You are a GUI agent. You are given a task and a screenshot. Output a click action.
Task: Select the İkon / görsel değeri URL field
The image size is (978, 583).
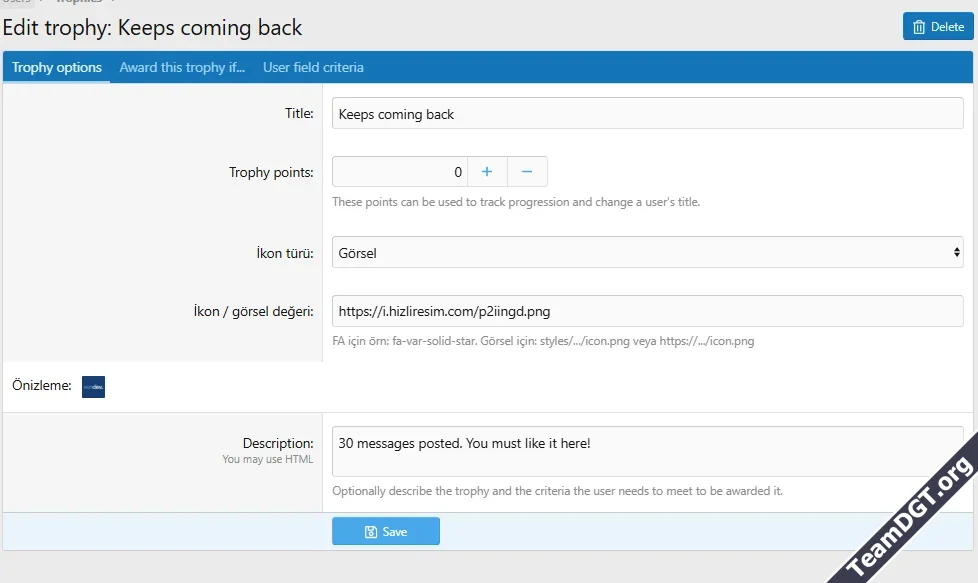tap(647, 311)
